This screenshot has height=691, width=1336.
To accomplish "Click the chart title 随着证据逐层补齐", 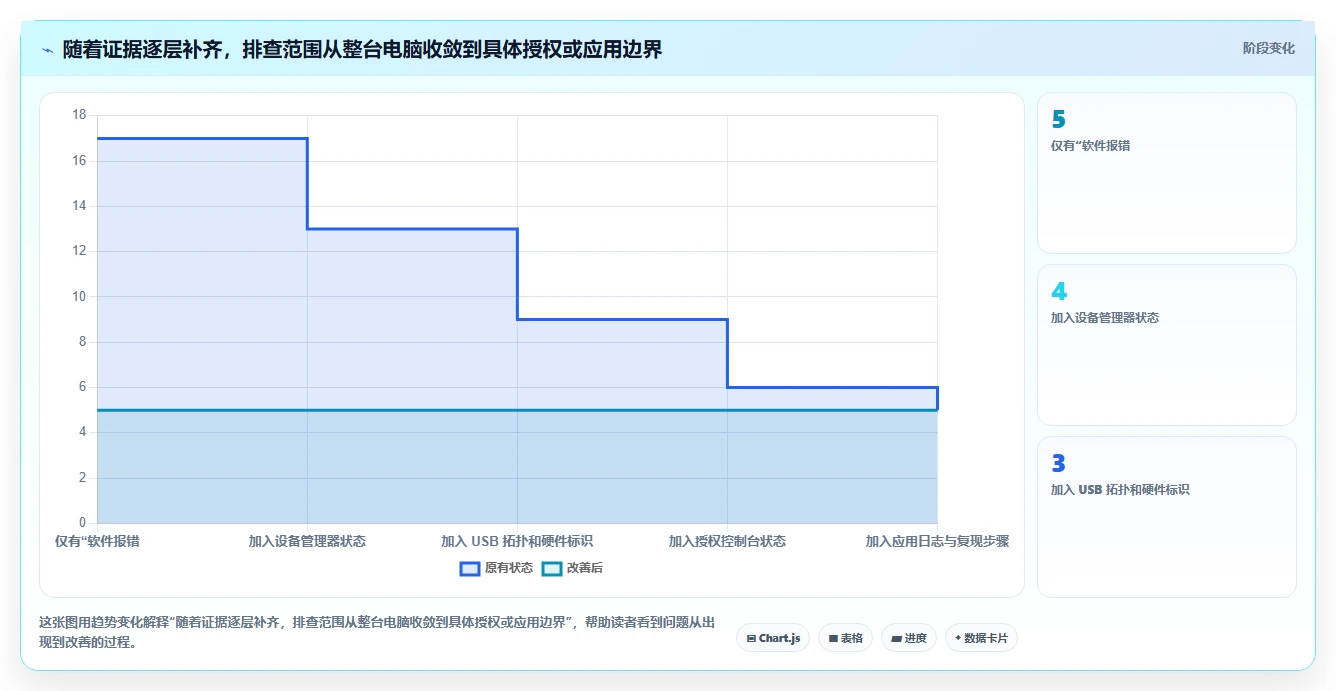I will [x=362, y=49].
